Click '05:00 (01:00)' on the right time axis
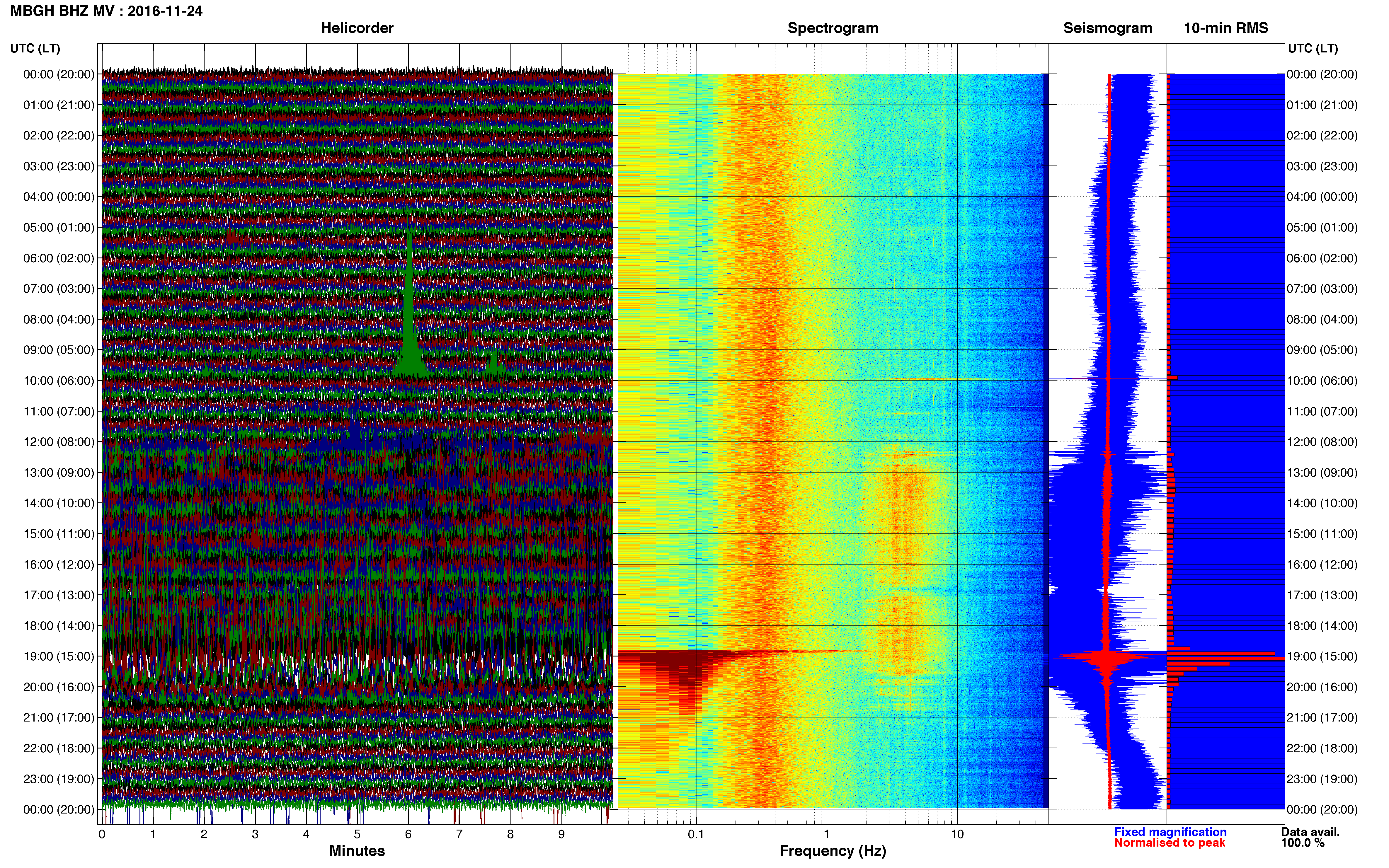 point(1322,227)
